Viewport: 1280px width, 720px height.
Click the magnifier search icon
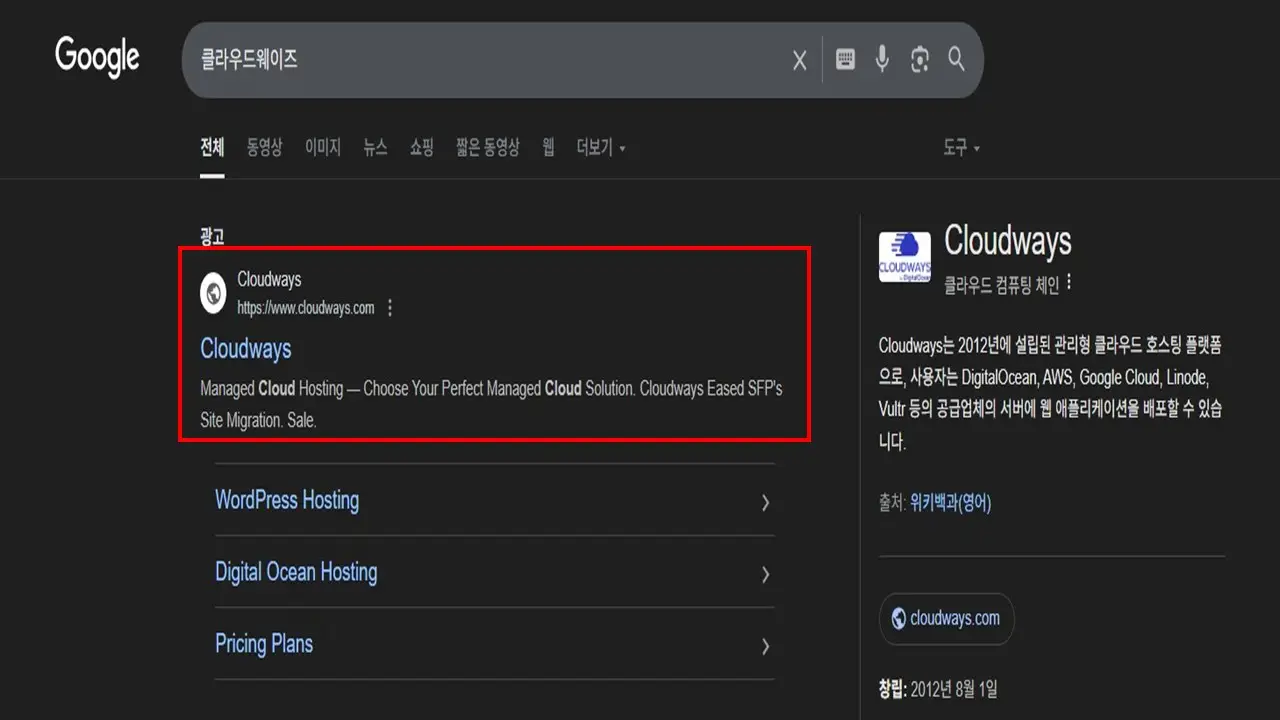tap(957, 59)
